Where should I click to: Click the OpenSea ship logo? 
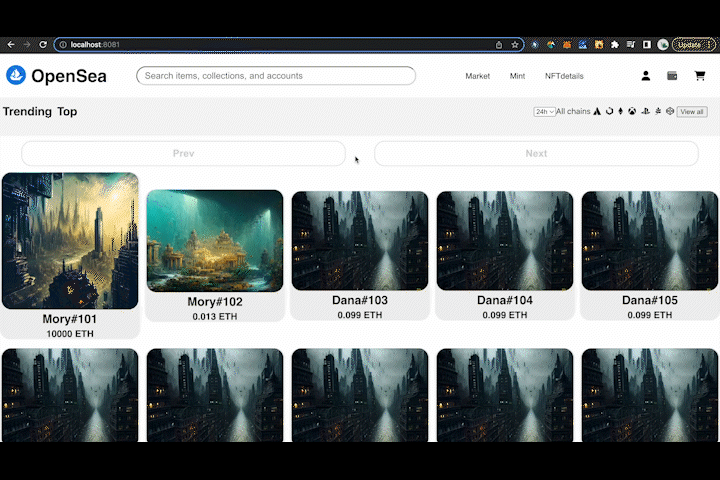coord(16,75)
